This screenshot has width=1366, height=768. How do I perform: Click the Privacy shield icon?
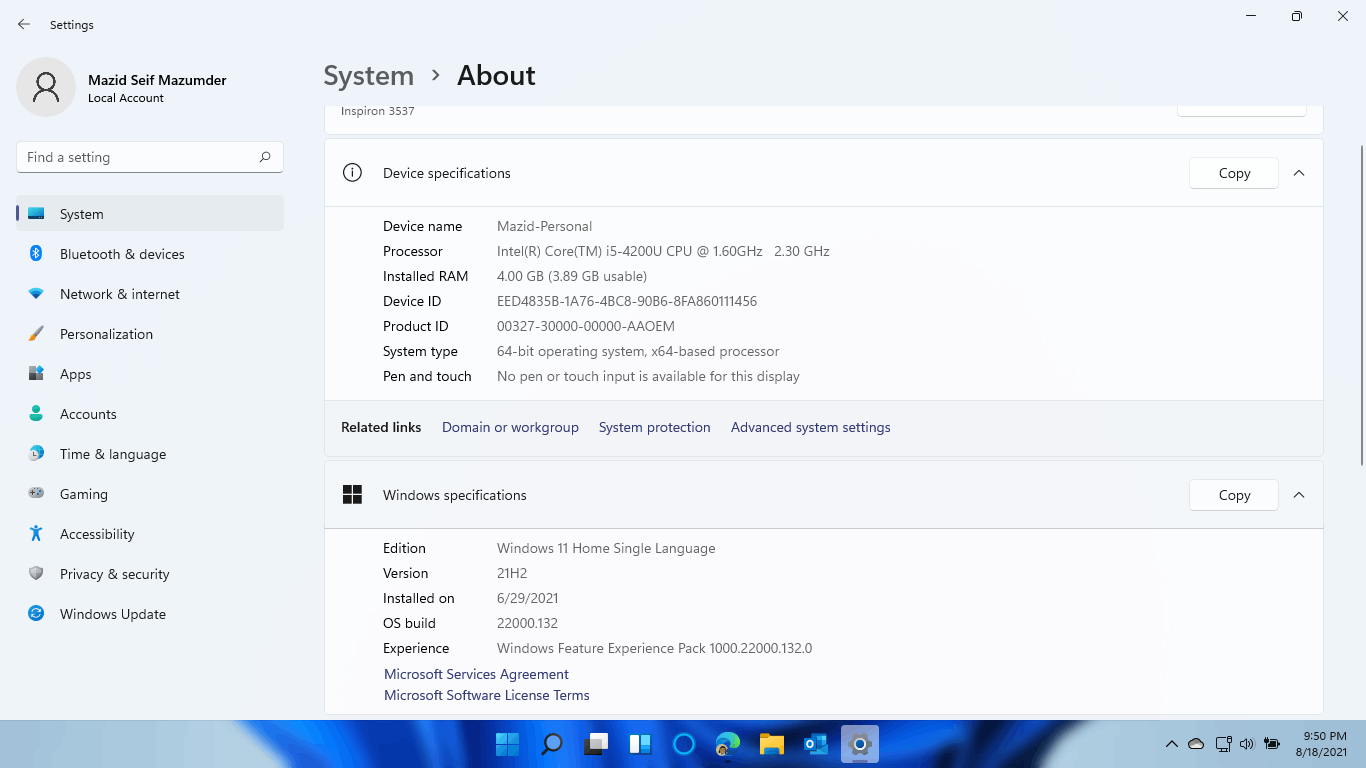36,574
